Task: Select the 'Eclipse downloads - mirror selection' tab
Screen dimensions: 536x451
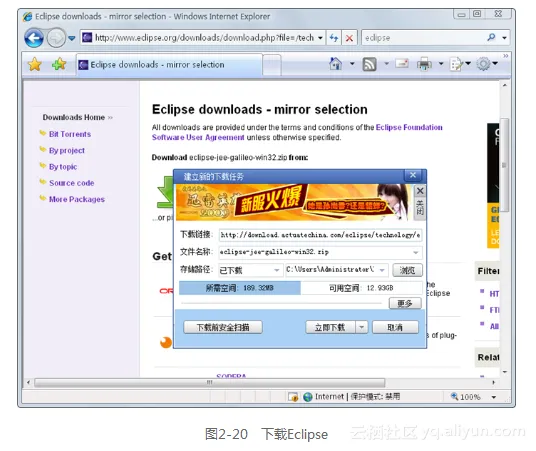Action: 169,65
